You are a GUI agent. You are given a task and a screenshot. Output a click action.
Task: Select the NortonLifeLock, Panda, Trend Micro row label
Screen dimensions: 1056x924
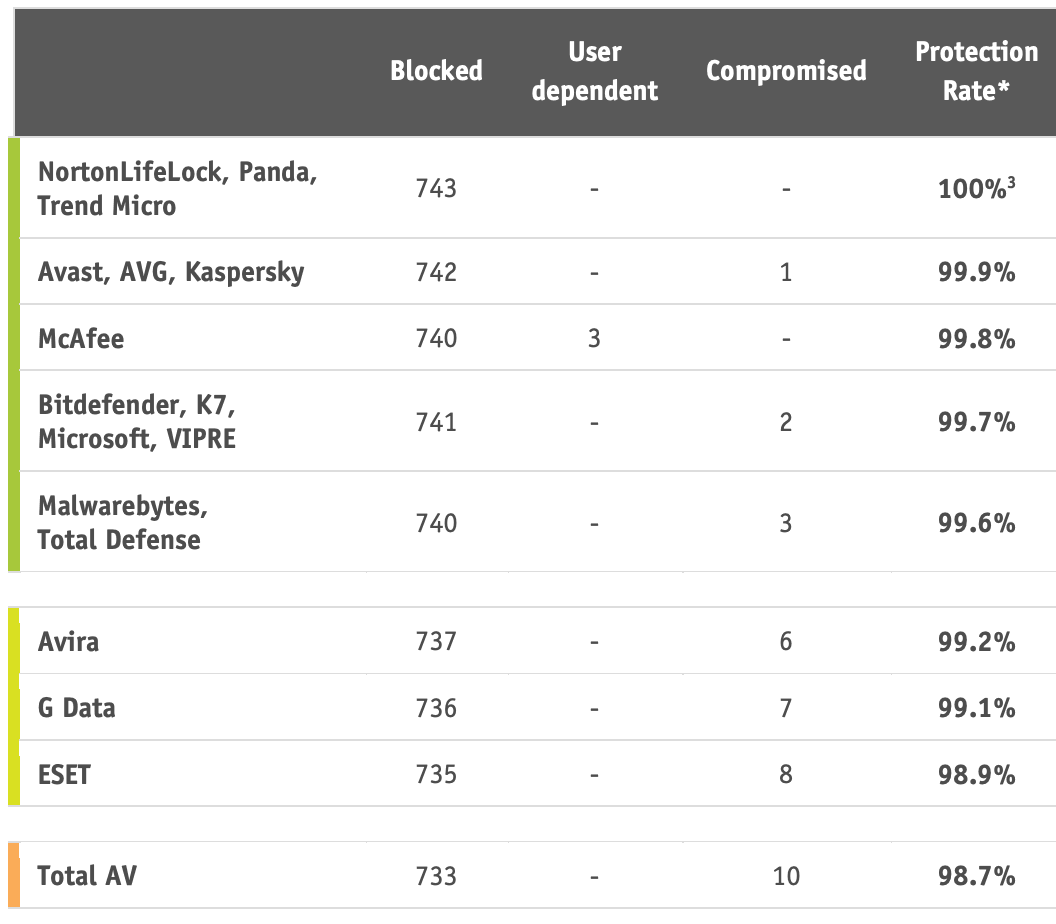(x=177, y=188)
